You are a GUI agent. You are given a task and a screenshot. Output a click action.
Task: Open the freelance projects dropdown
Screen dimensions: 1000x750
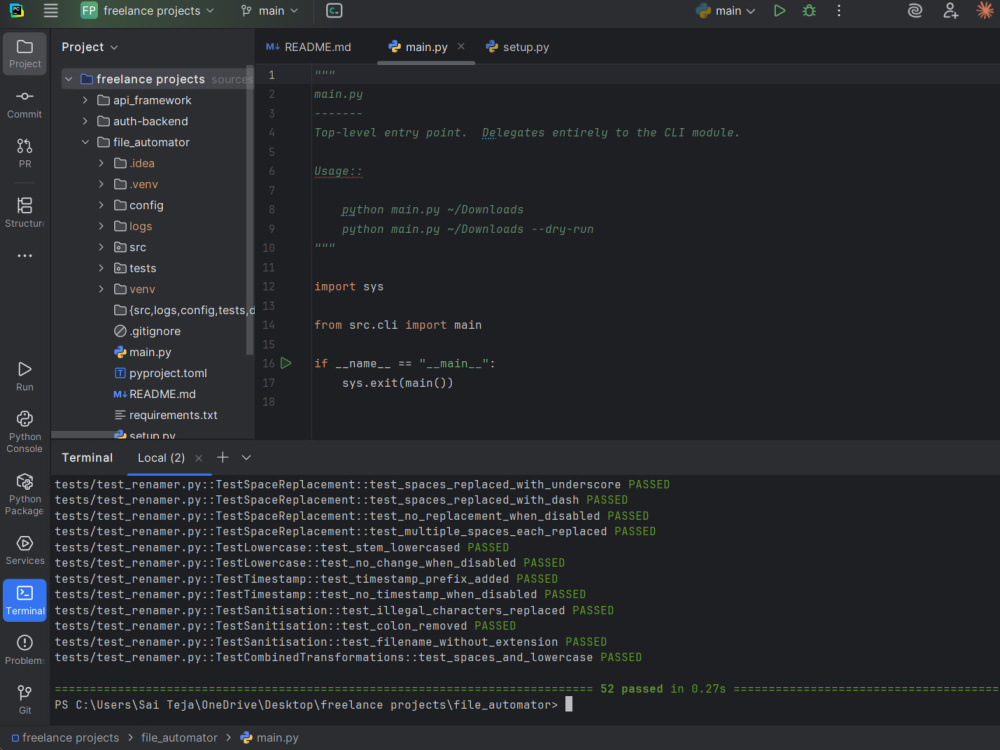(147, 11)
